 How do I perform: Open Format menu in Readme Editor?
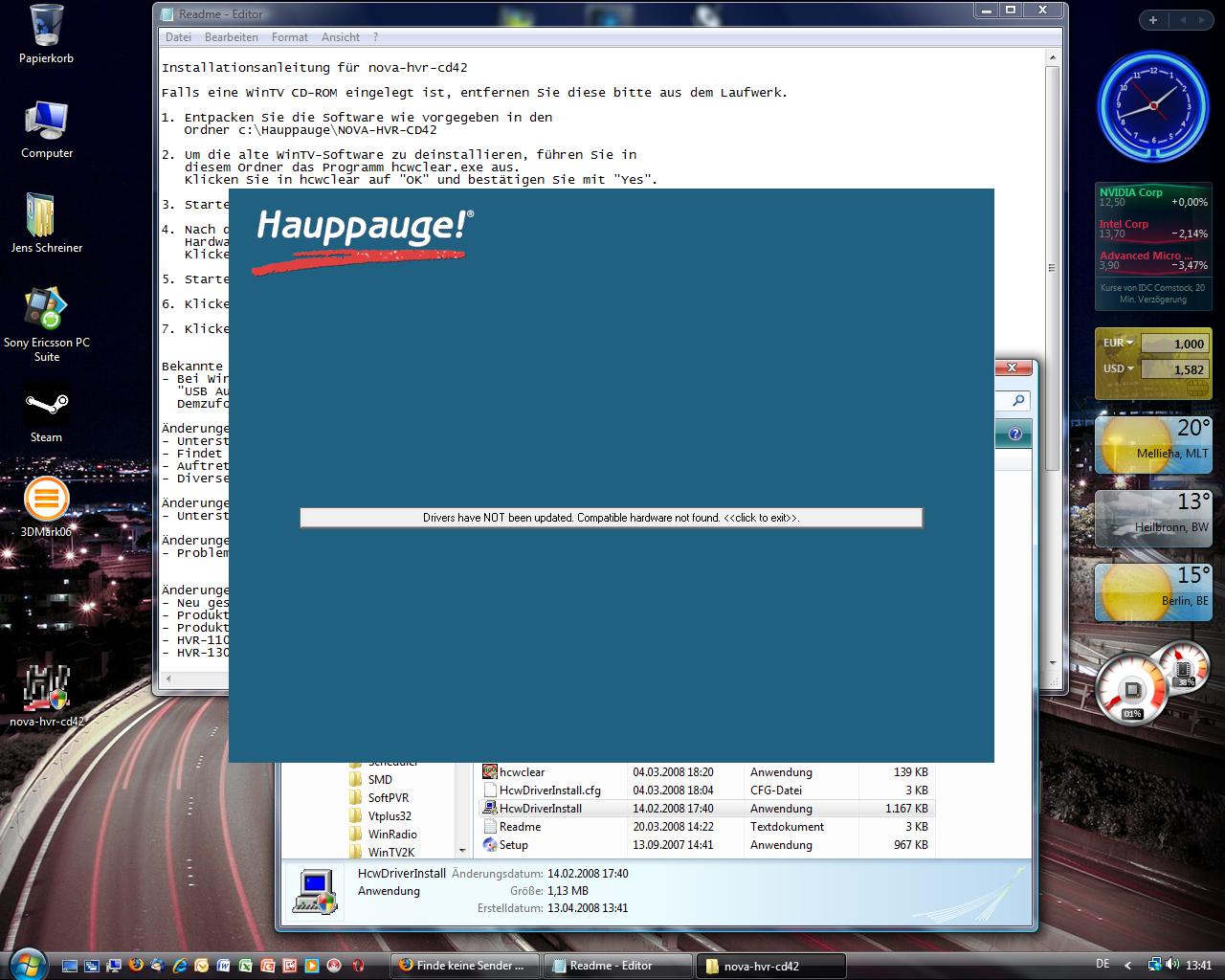point(290,37)
